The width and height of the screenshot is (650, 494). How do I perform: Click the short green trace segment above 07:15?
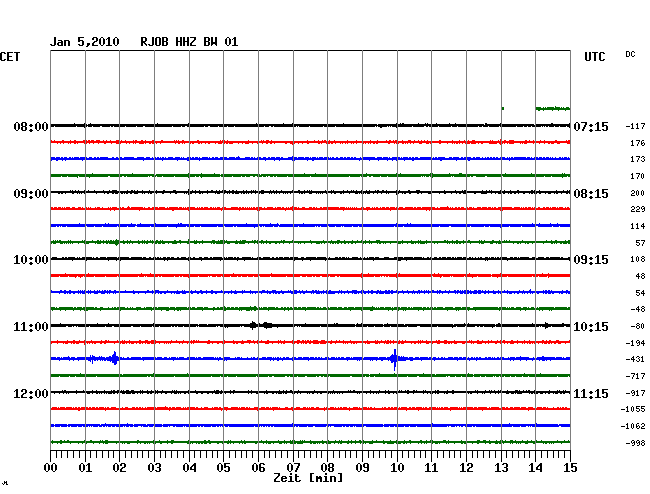[x=503, y=109]
